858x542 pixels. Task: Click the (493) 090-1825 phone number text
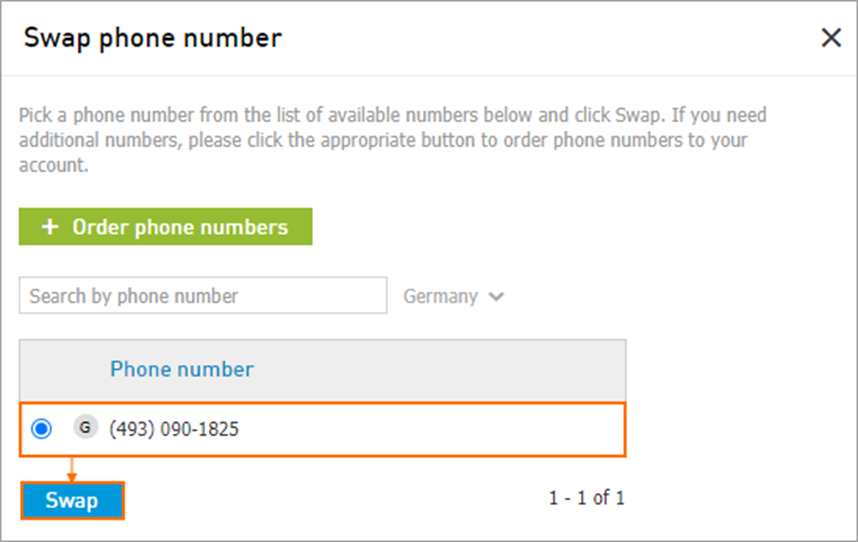click(x=173, y=429)
